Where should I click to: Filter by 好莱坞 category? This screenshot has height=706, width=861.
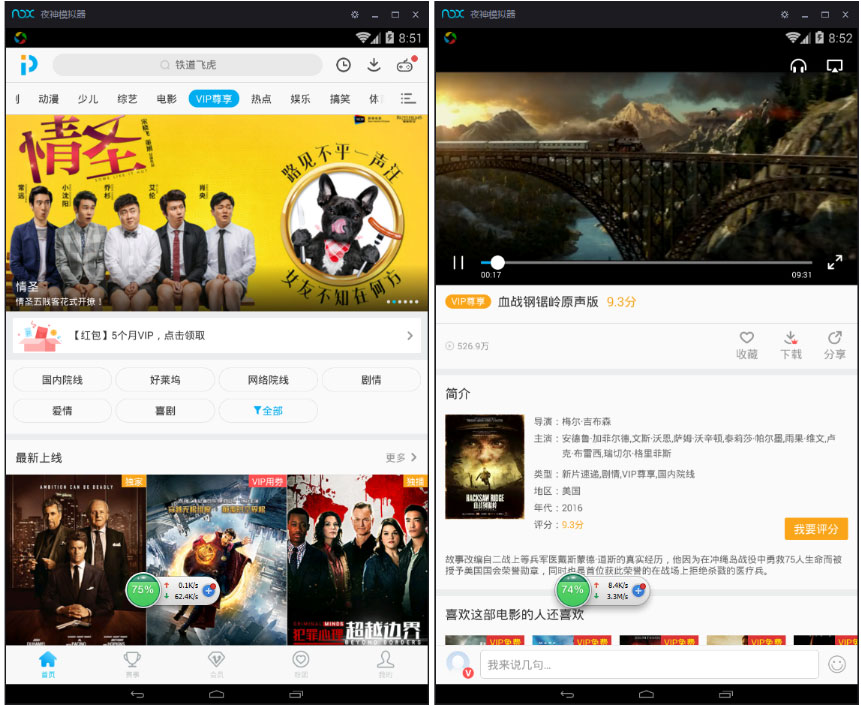click(x=165, y=380)
